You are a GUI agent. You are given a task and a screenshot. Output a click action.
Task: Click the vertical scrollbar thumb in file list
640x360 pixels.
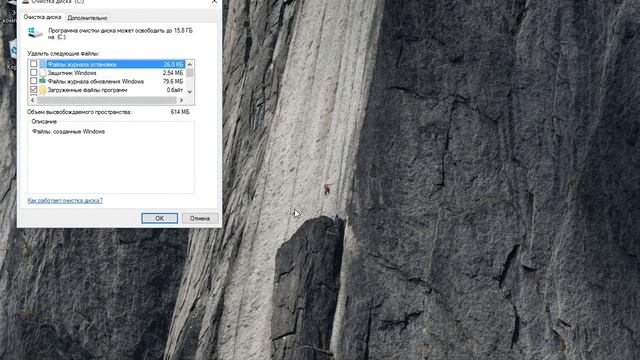click(189, 73)
